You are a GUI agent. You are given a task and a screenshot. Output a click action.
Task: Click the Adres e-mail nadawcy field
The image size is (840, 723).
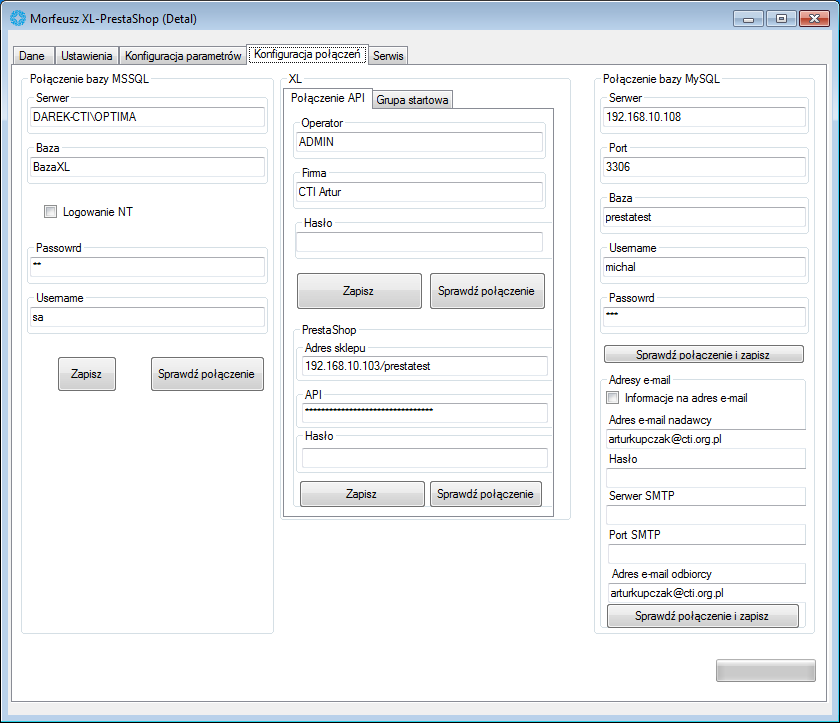coord(706,439)
